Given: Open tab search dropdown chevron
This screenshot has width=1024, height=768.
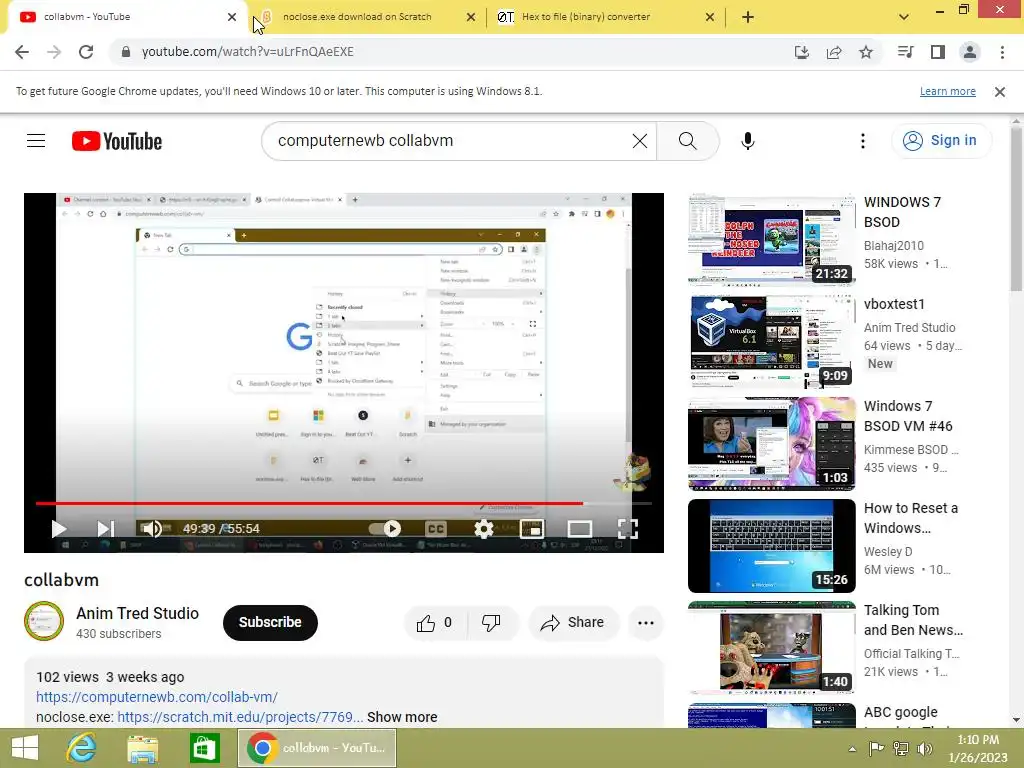Looking at the screenshot, I should point(904,17).
